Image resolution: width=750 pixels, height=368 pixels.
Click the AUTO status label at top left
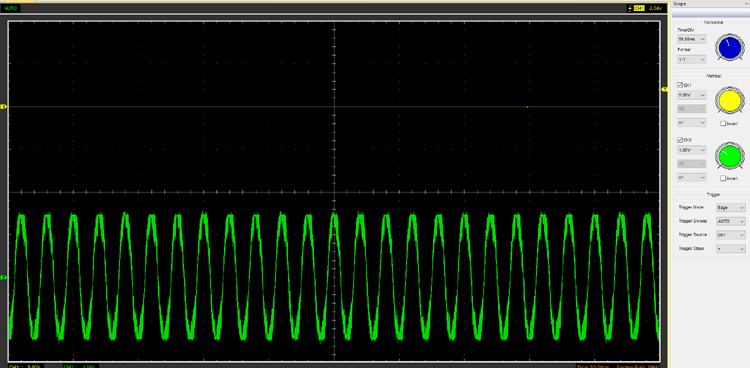pyautogui.click(x=11, y=9)
